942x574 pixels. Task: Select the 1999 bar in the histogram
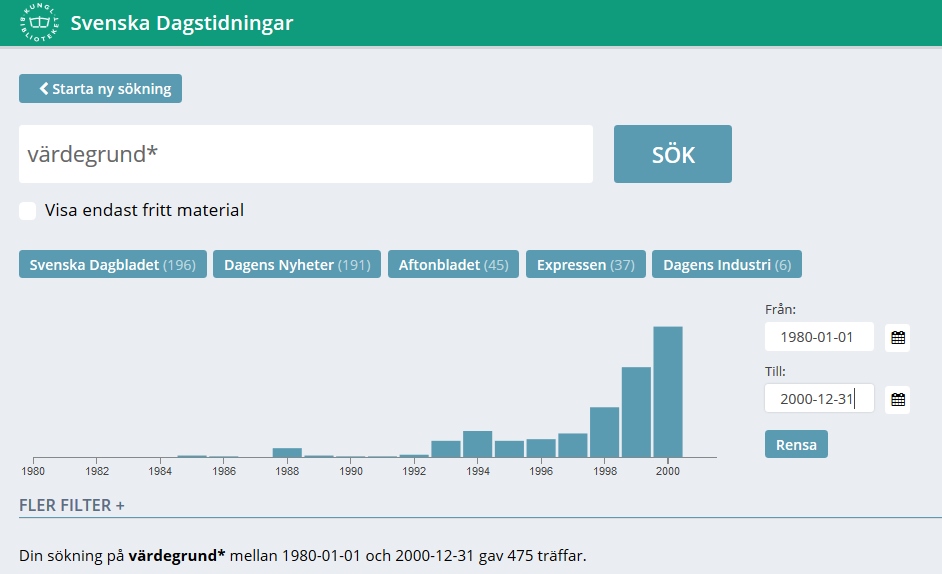pyautogui.click(x=636, y=412)
